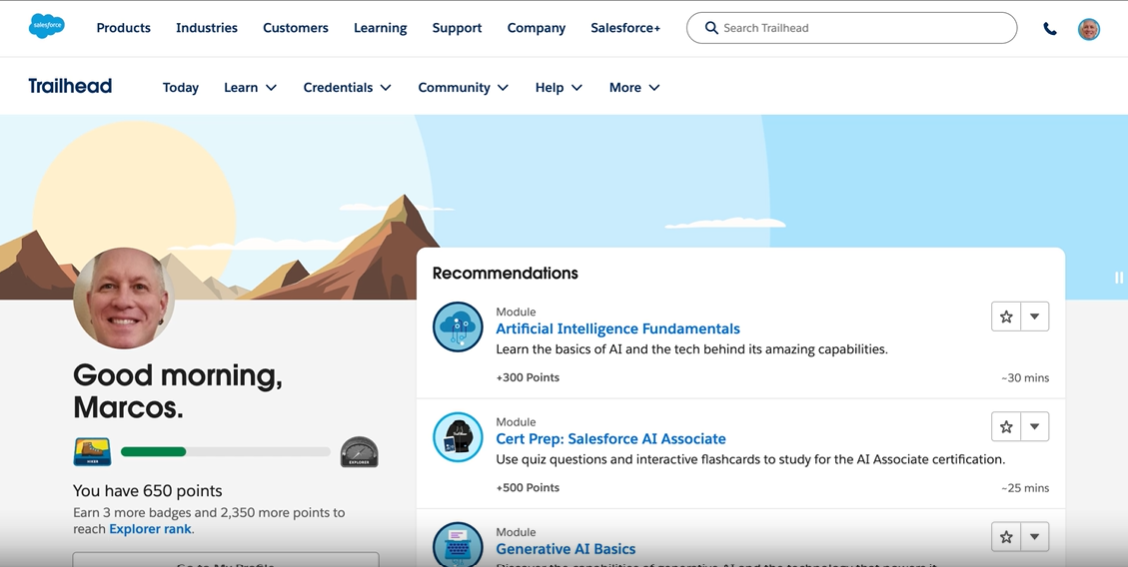Screen dimensions: 1128x567
Task: Open options dropdown for Artificial Intelligence Fundamentals
Action: [1034, 317]
